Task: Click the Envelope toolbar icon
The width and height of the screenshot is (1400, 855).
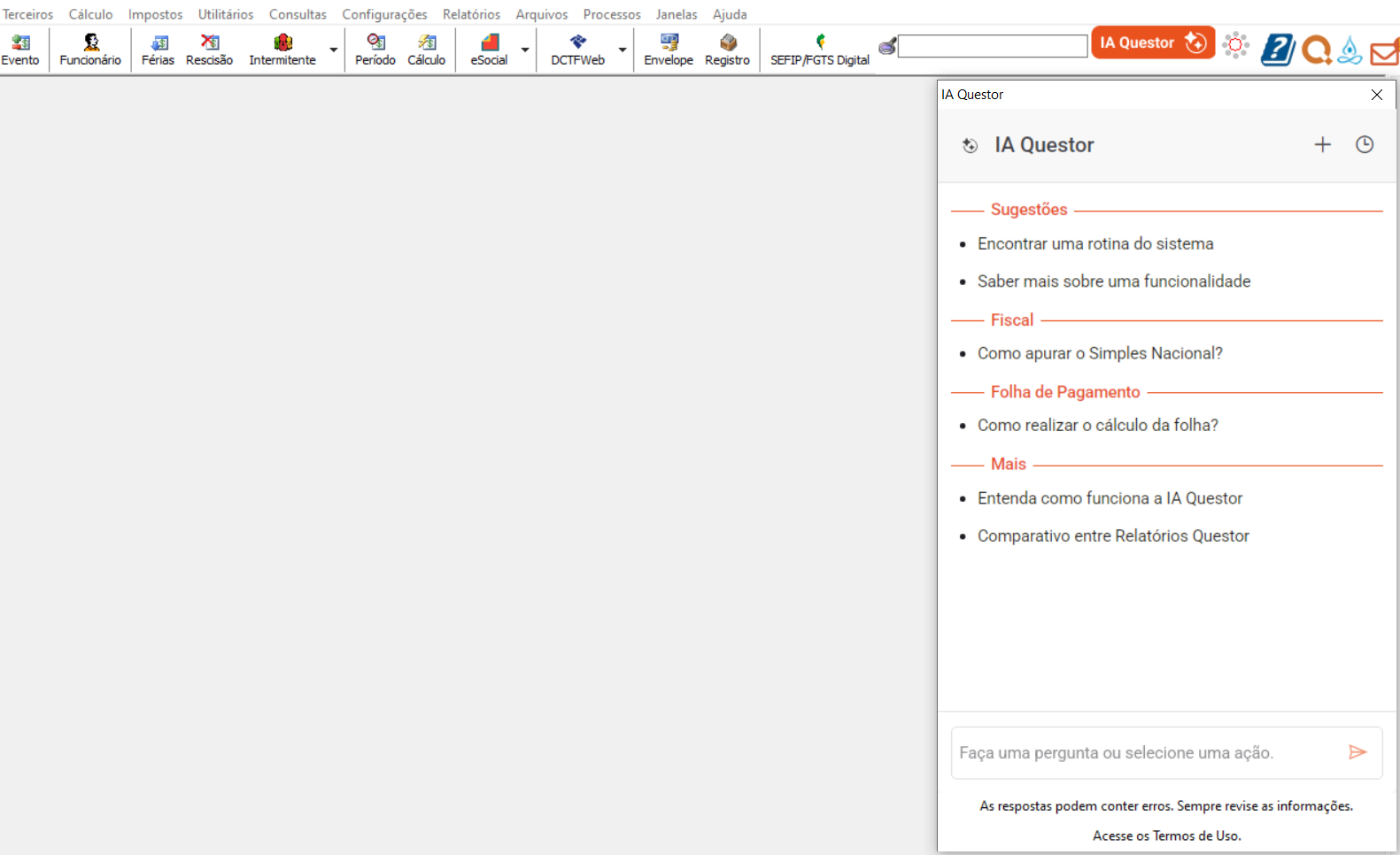Action: coord(668,50)
